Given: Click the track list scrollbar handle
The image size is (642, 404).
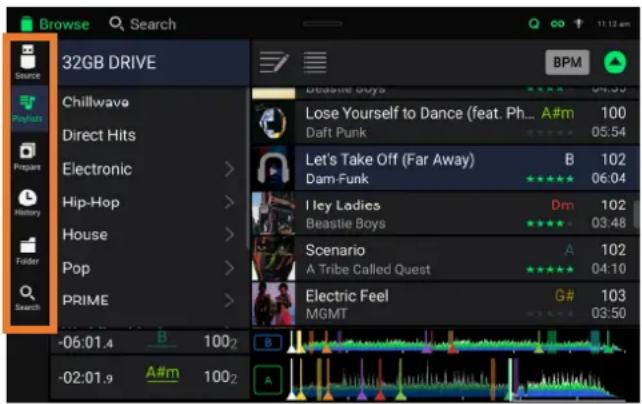Looking at the screenshot, I should (x=636, y=213).
